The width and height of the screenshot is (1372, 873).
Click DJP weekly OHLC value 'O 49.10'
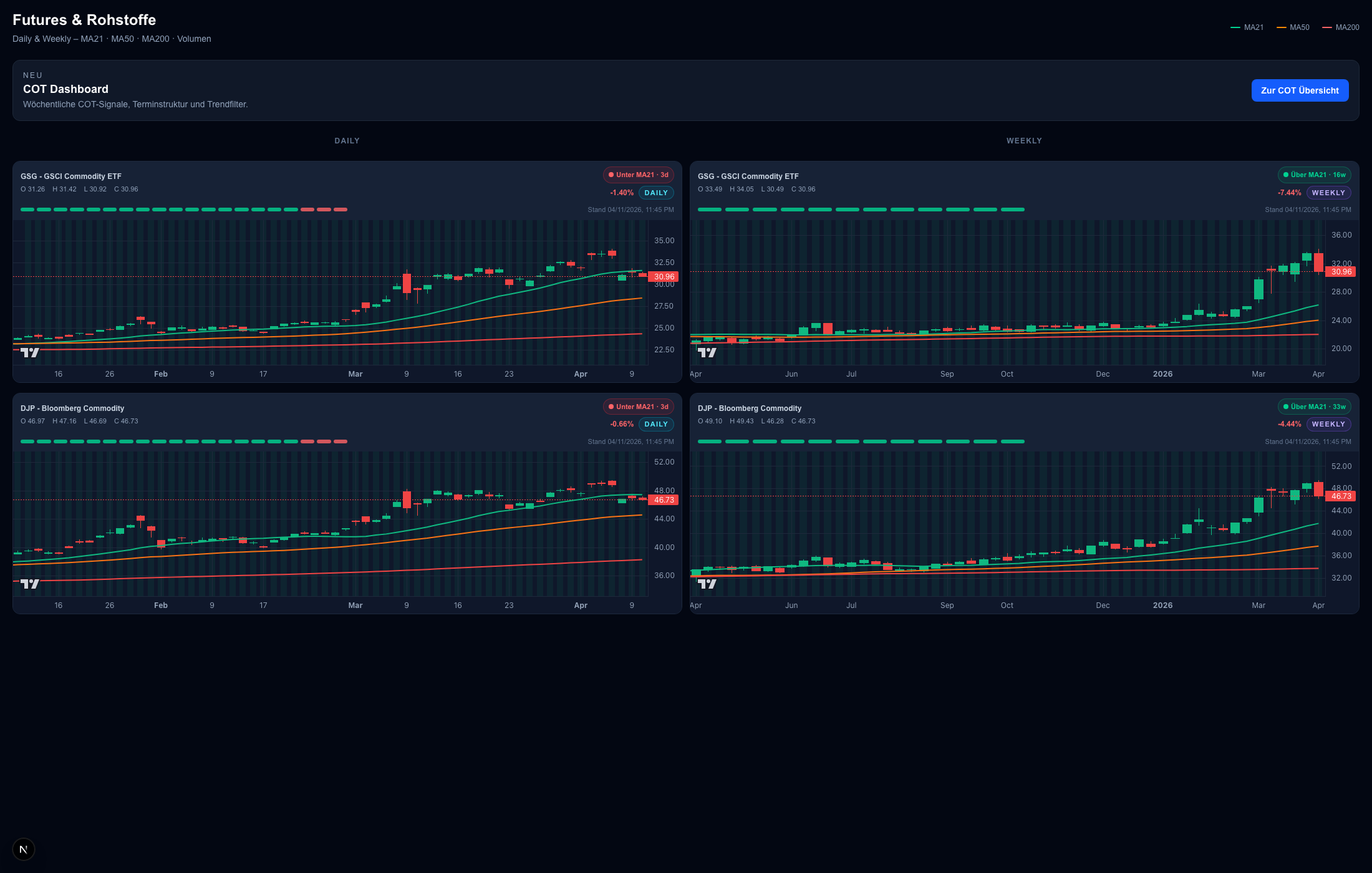tap(710, 421)
